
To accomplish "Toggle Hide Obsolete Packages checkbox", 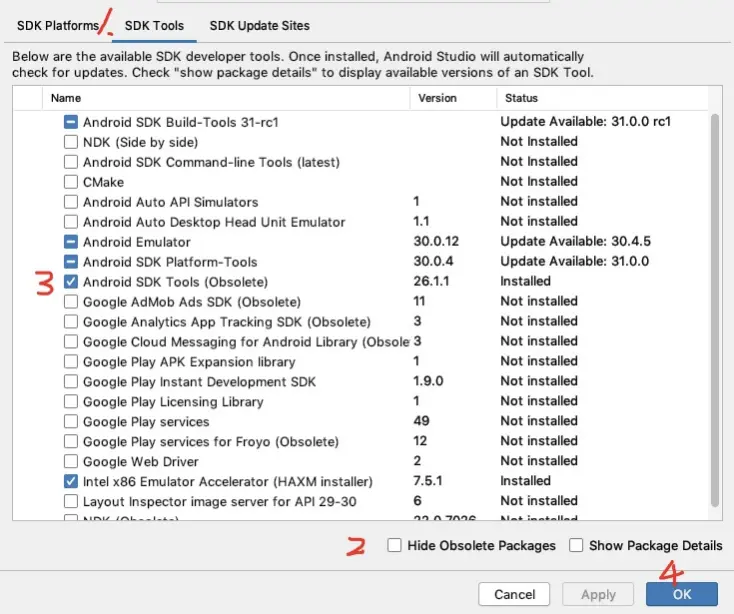I will click(x=395, y=546).
